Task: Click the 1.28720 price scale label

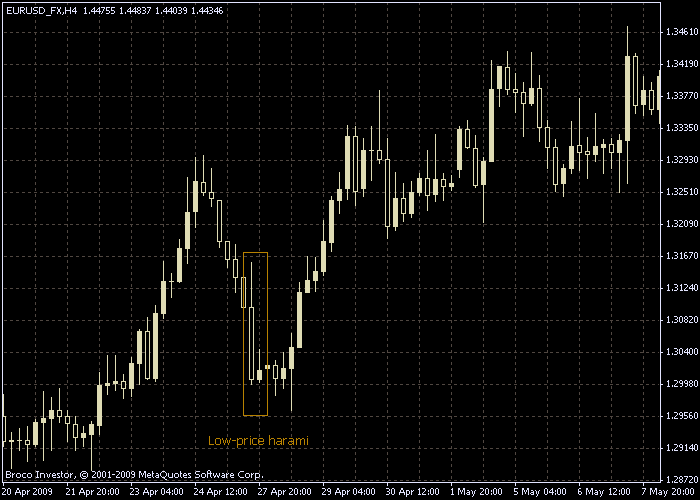Action: click(681, 479)
